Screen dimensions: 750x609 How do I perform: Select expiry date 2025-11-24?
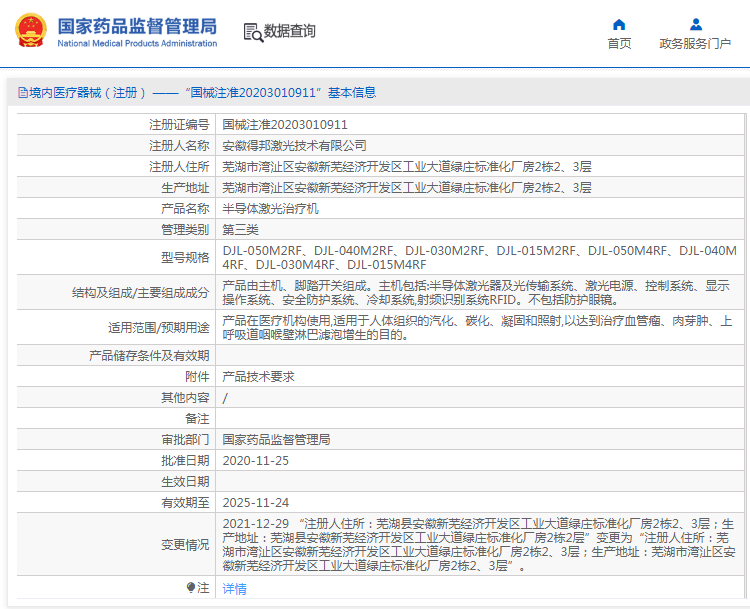[255, 503]
